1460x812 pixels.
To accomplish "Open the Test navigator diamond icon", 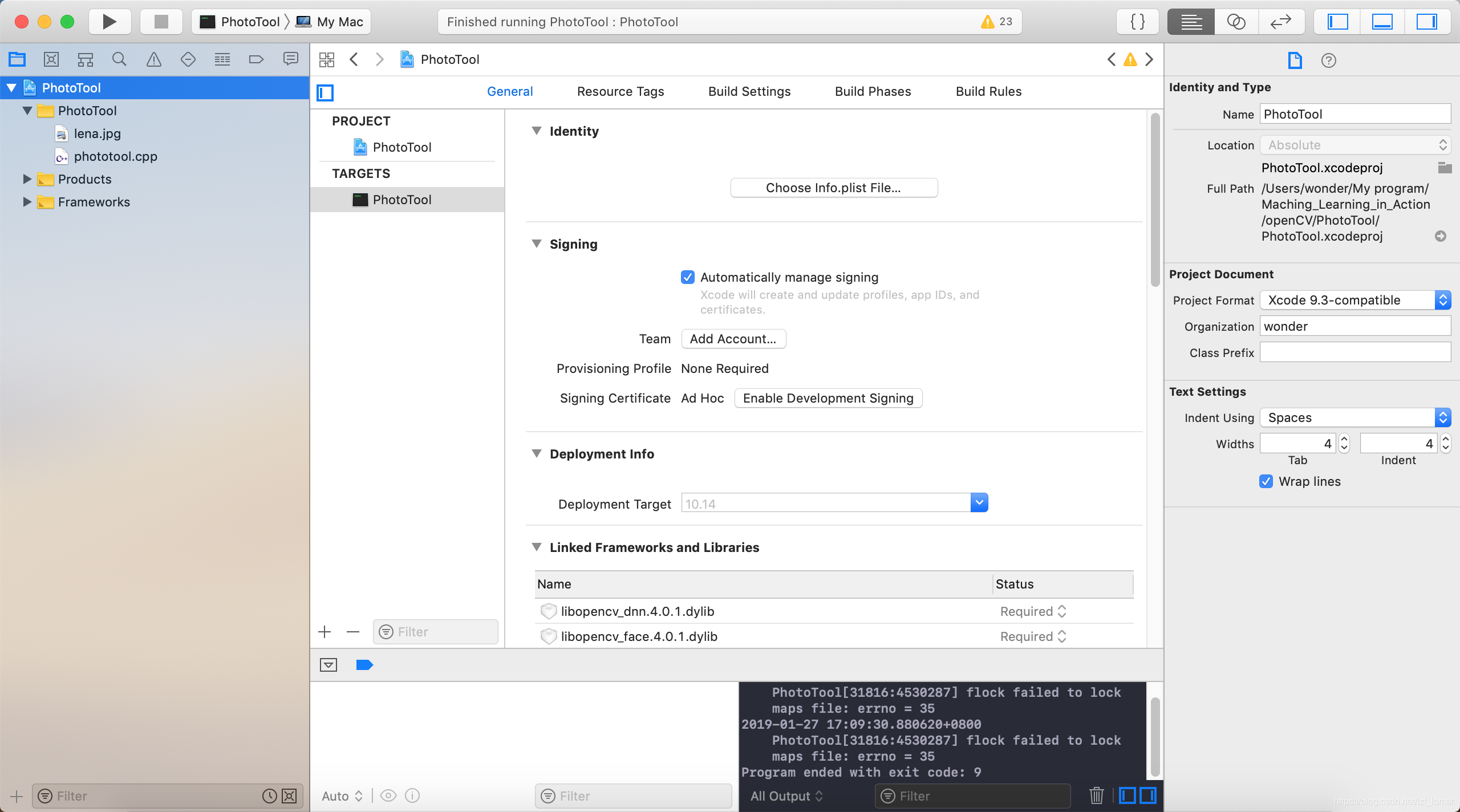I will point(188,59).
